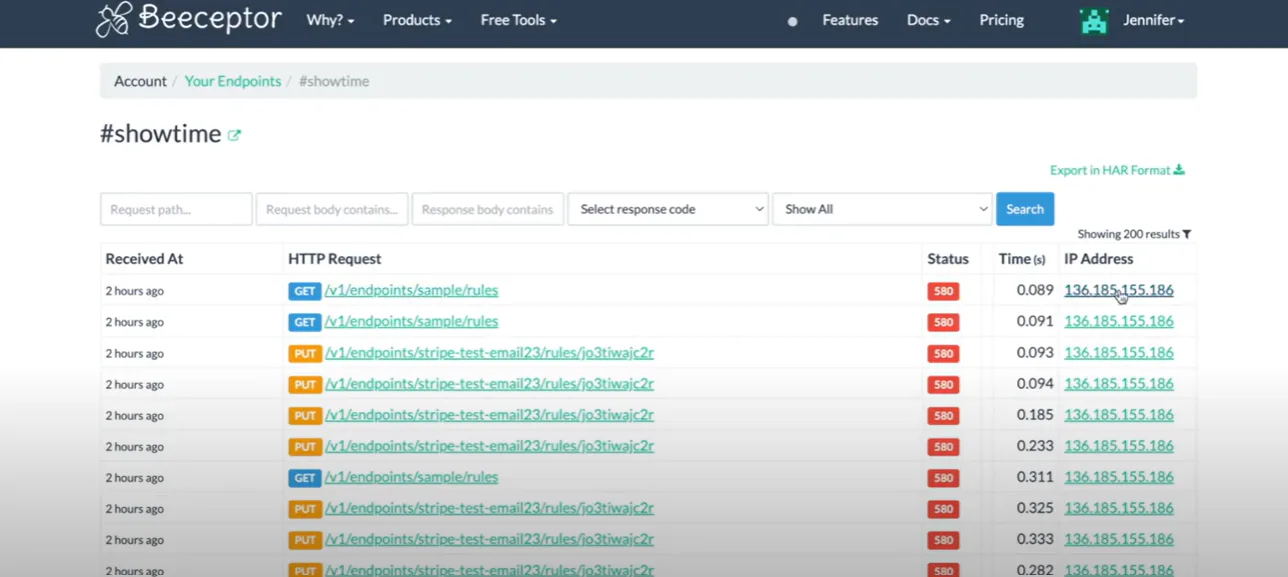The height and width of the screenshot is (577, 1288).
Task: Open the Show All filter dropdown
Action: (882, 209)
